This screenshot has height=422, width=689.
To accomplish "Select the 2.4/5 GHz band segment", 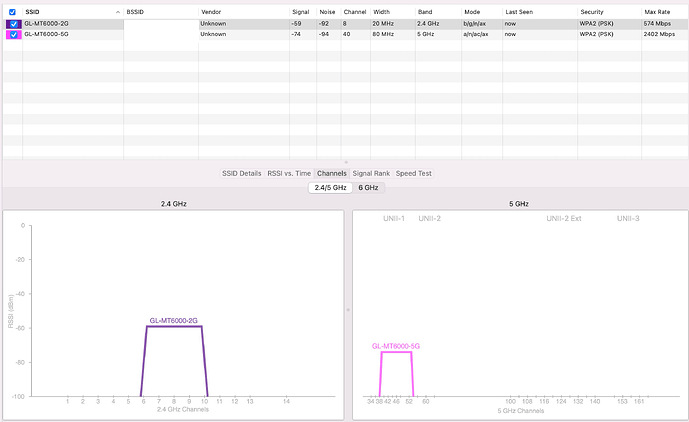I will tap(330, 188).
